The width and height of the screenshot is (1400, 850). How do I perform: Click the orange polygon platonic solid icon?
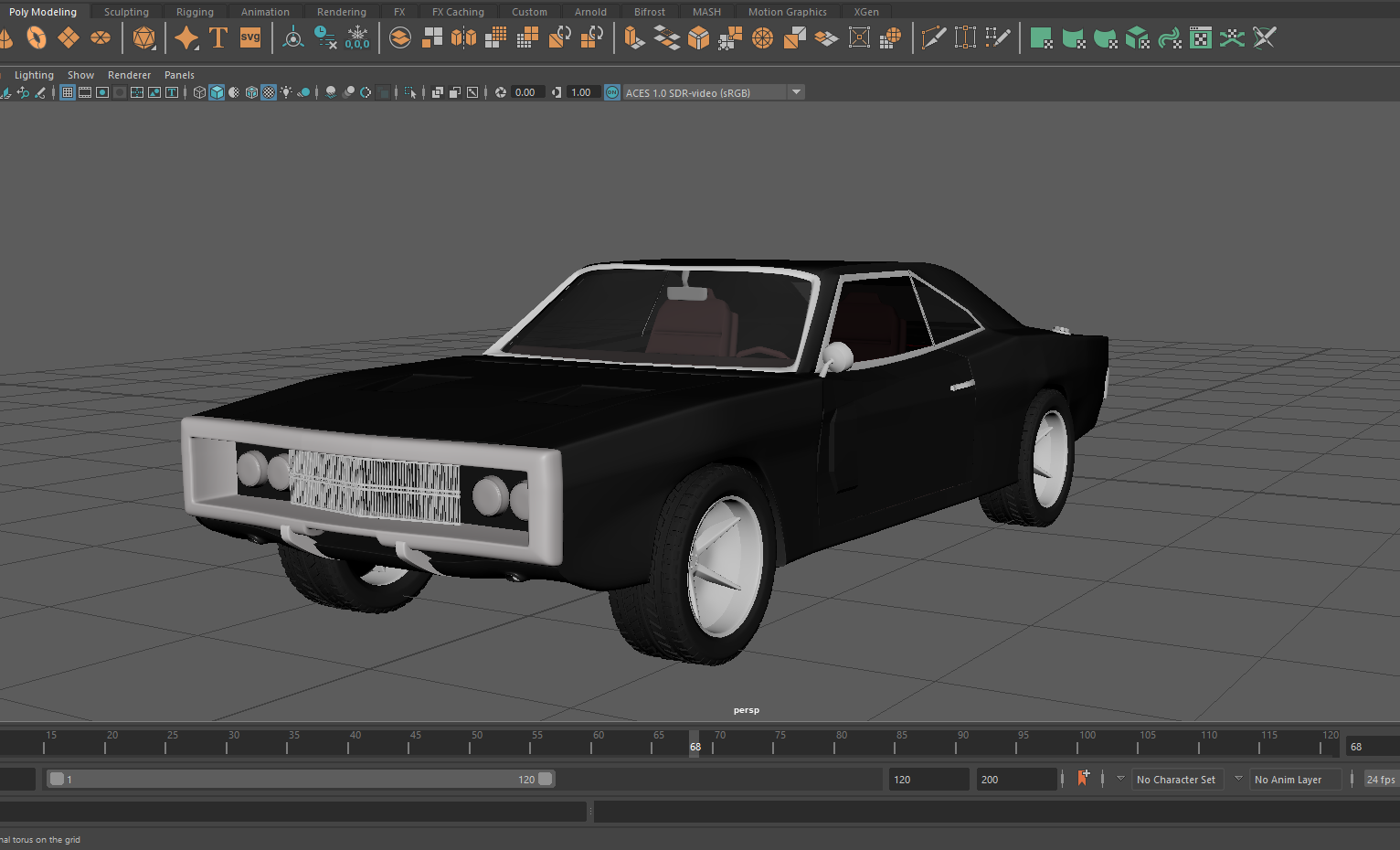[143, 37]
